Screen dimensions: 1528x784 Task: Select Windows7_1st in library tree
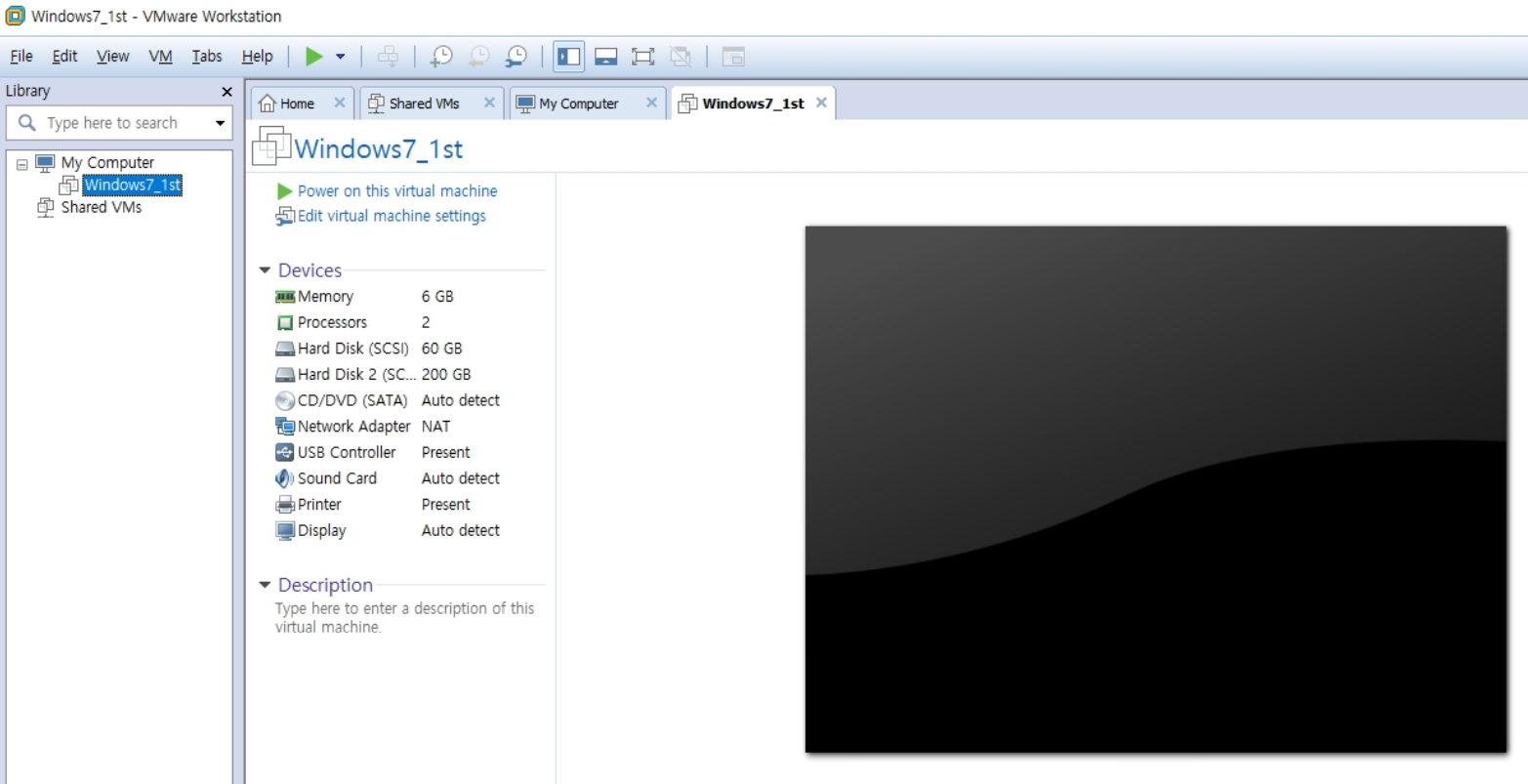pos(132,186)
